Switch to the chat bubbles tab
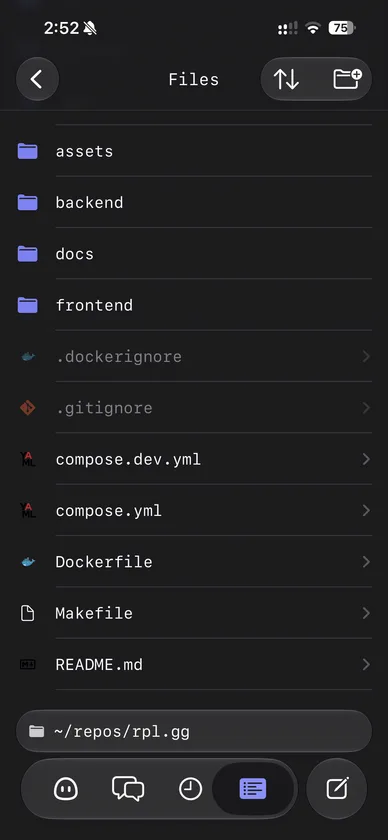The height and width of the screenshot is (840, 388). [128, 789]
